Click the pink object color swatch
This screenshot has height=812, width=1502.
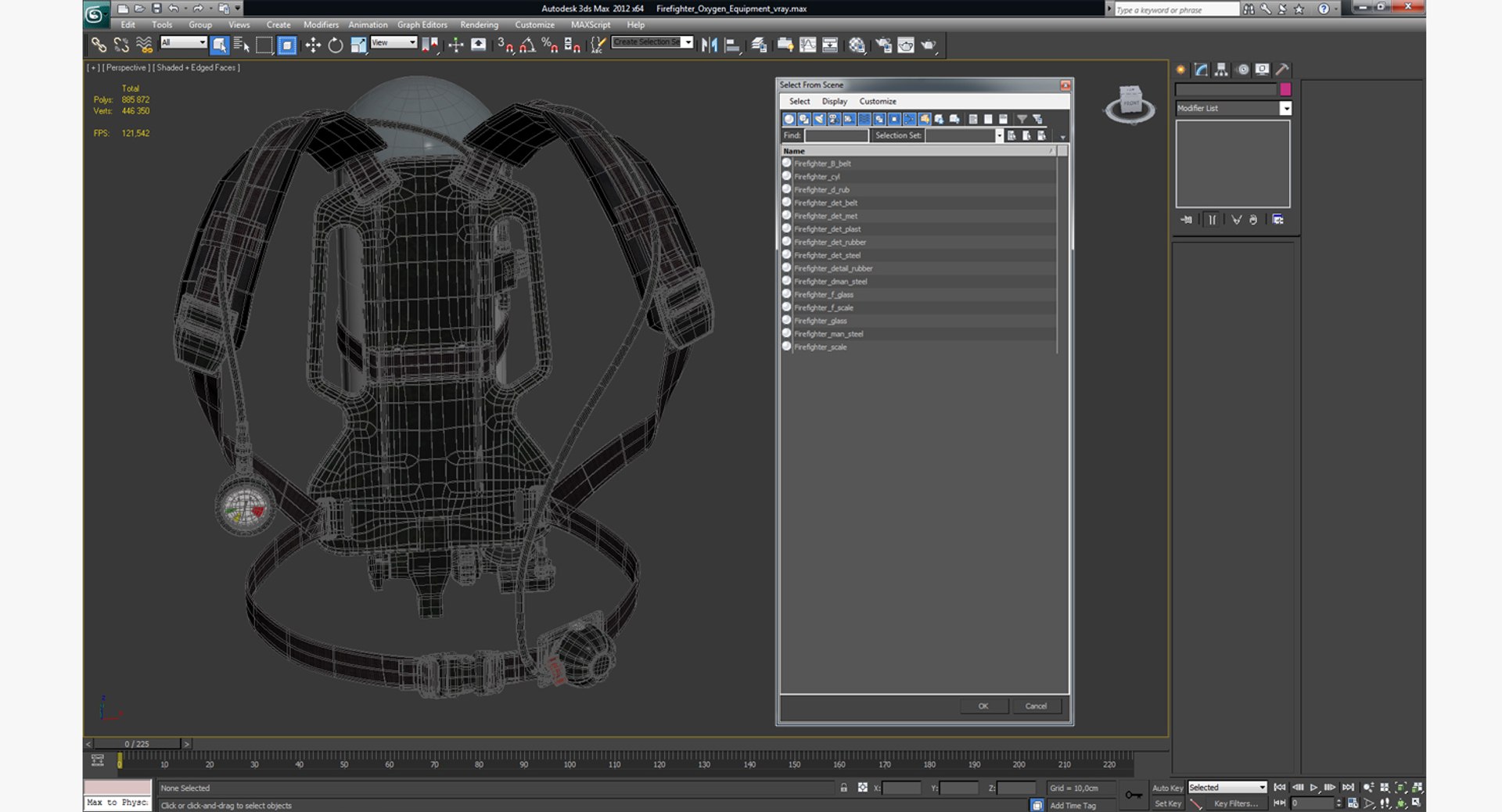[1285, 90]
